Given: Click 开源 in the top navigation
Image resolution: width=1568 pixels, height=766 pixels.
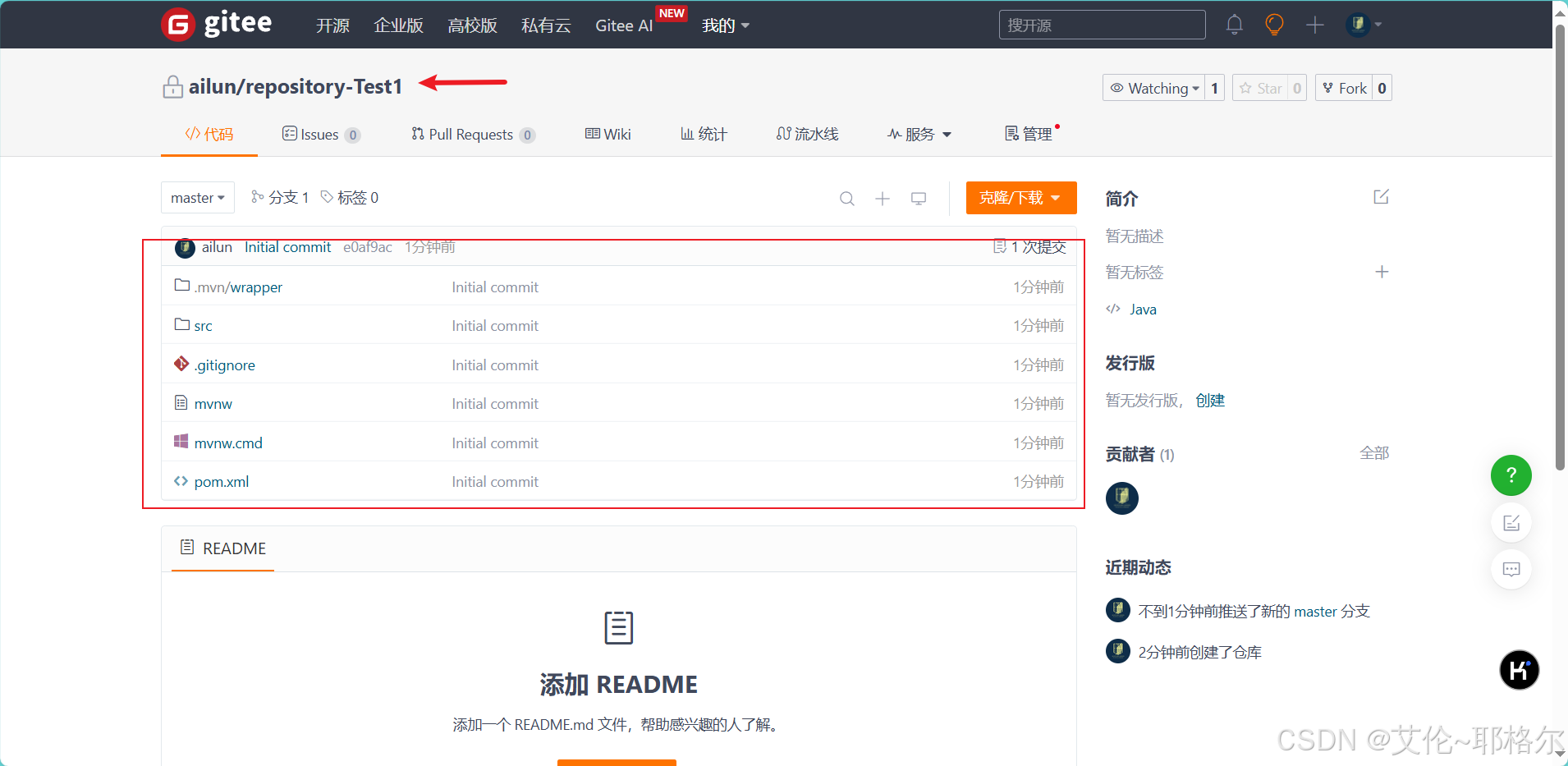Looking at the screenshot, I should coord(332,25).
